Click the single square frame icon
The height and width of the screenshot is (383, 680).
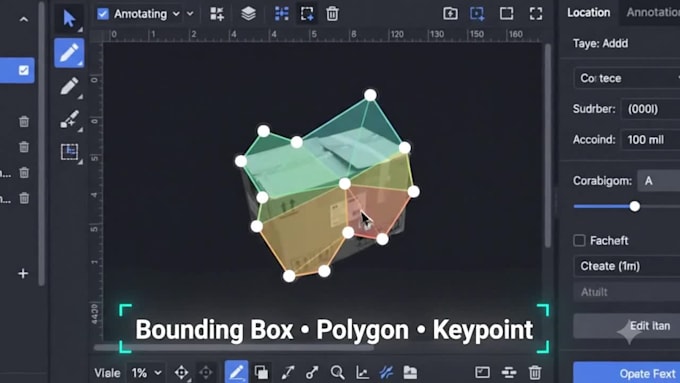click(x=506, y=13)
